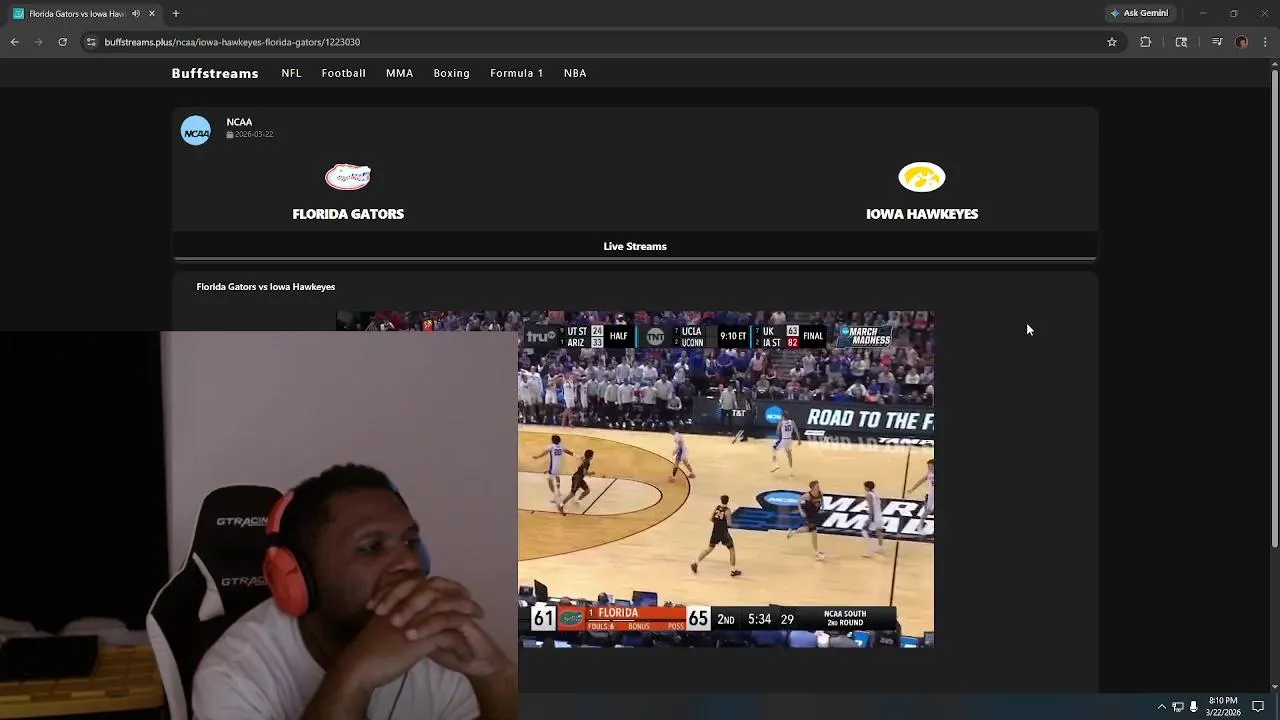Open the NFL menu item

(291, 73)
